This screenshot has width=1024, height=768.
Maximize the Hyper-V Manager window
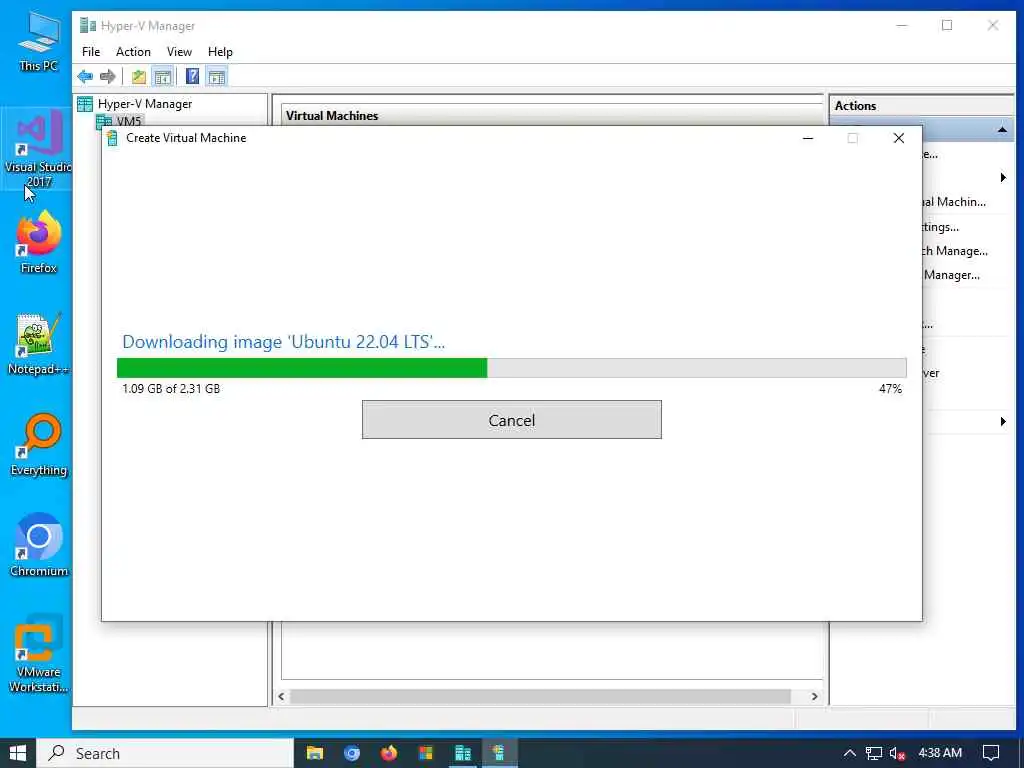pos(947,25)
